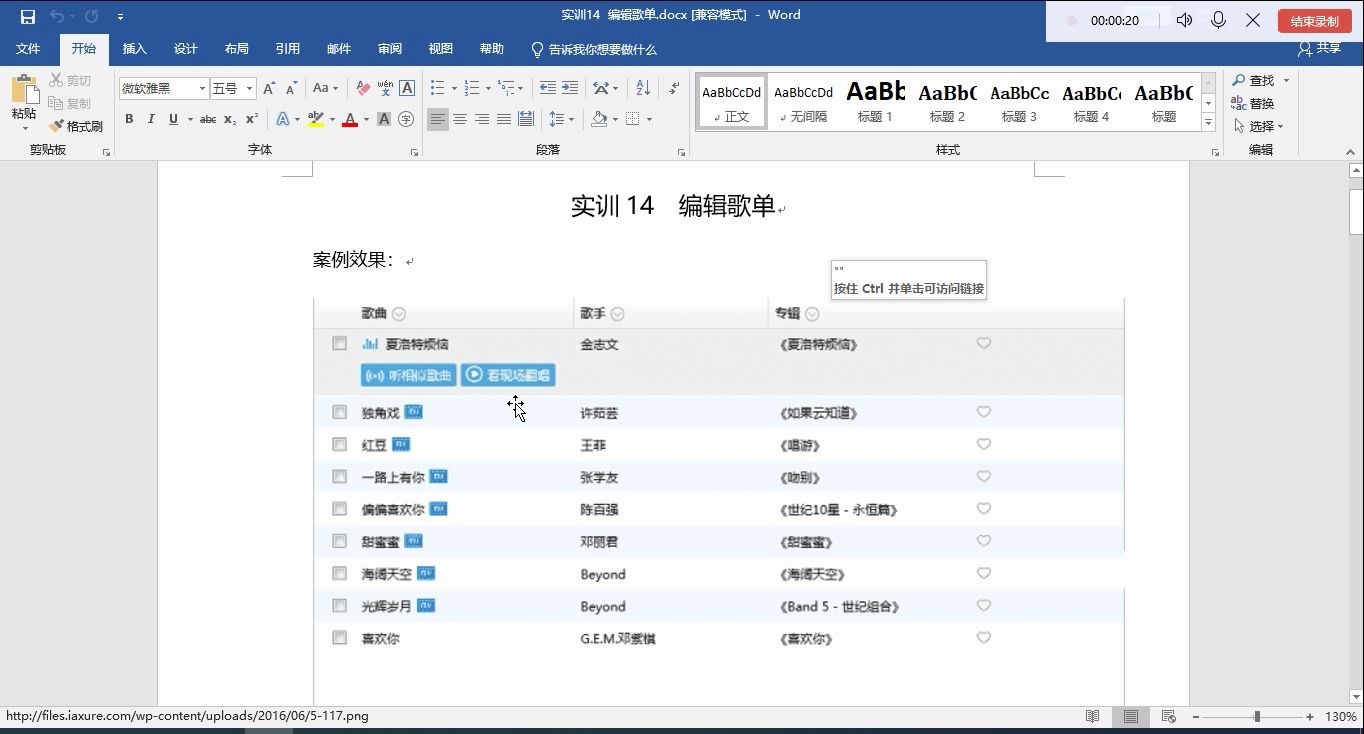Apply highlight color to text
This screenshot has height=734, width=1364.
pos(314,119)
